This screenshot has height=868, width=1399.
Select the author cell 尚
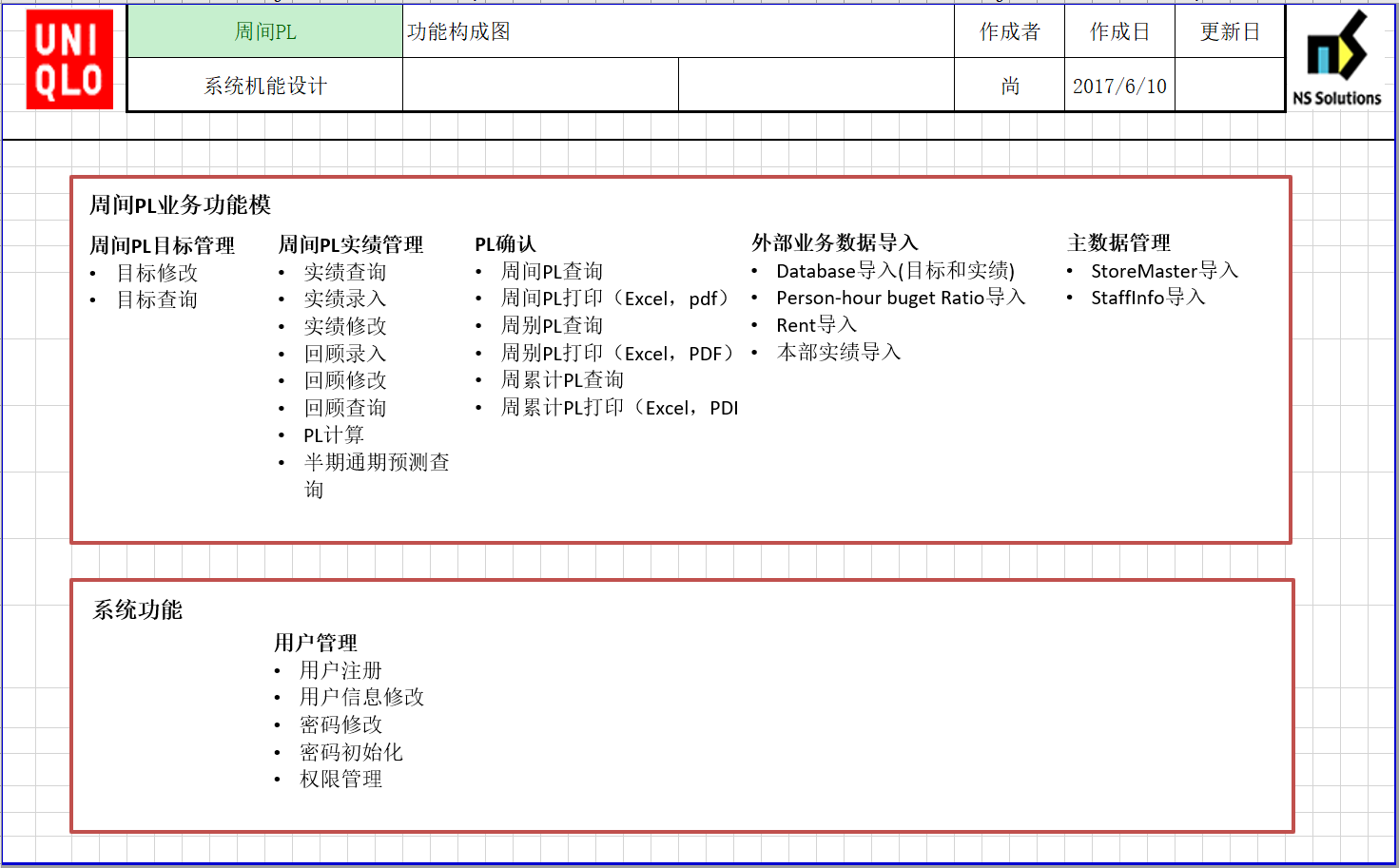click(1009, 86)
